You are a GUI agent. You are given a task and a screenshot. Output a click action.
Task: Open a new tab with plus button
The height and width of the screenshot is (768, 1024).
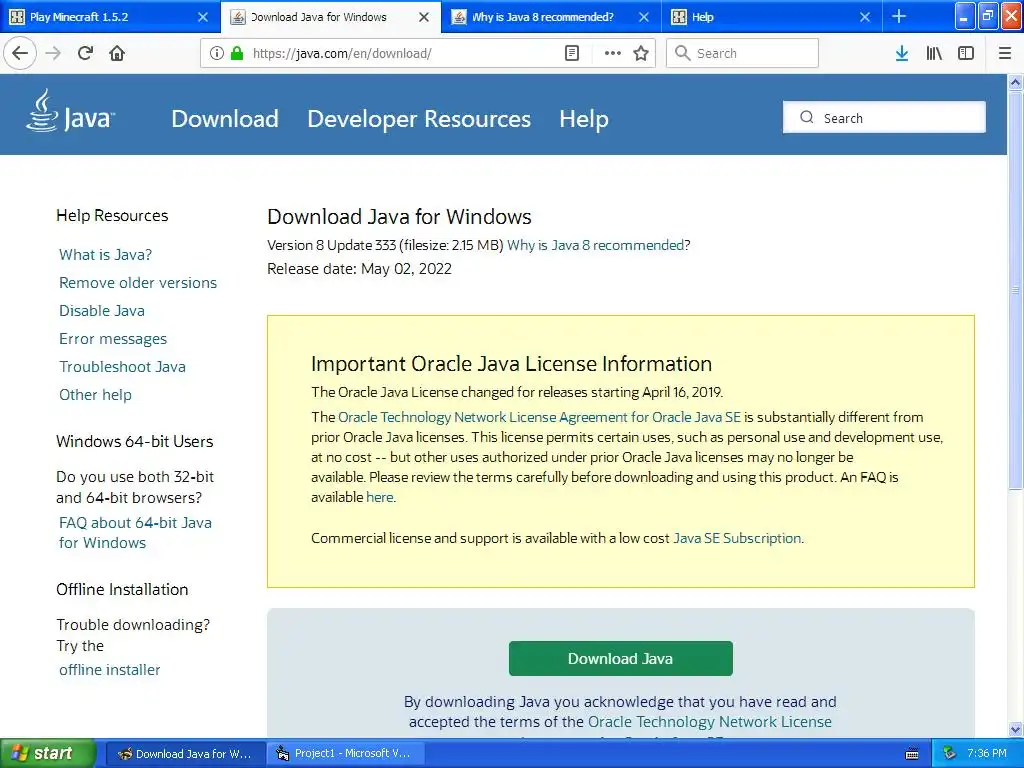[x=899, y=16]
